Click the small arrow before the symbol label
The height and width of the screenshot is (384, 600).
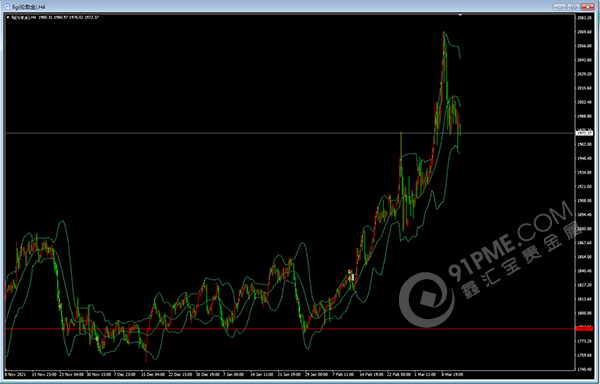(8, 17)
